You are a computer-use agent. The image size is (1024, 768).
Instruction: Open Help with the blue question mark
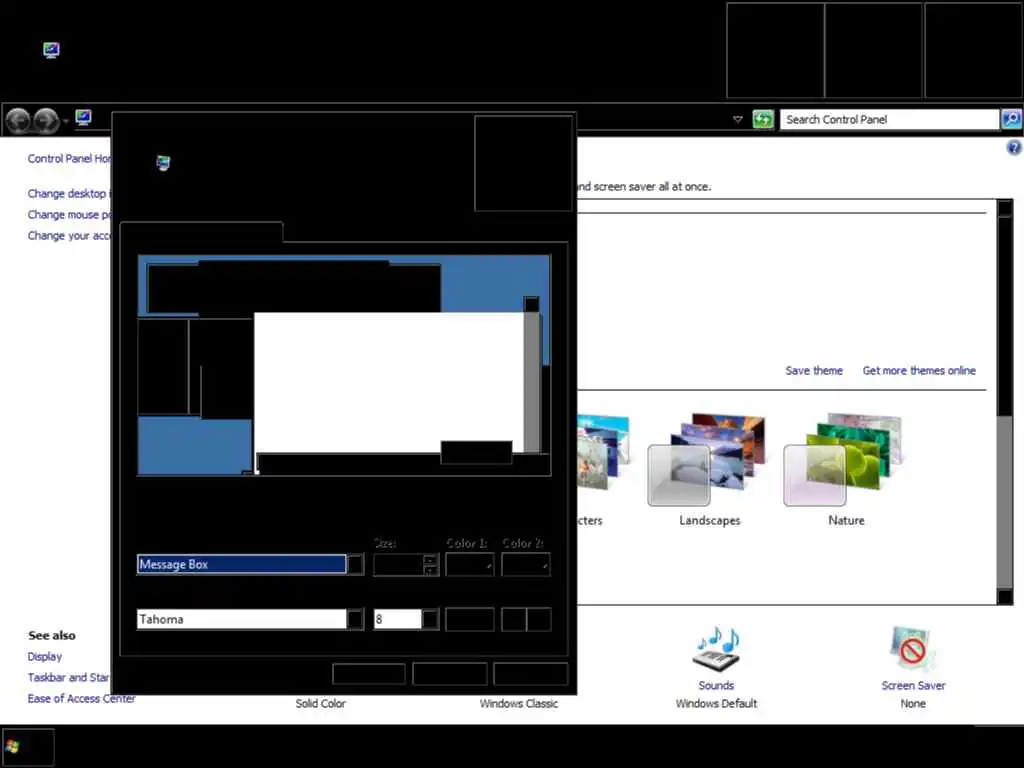pos(1014,148)
